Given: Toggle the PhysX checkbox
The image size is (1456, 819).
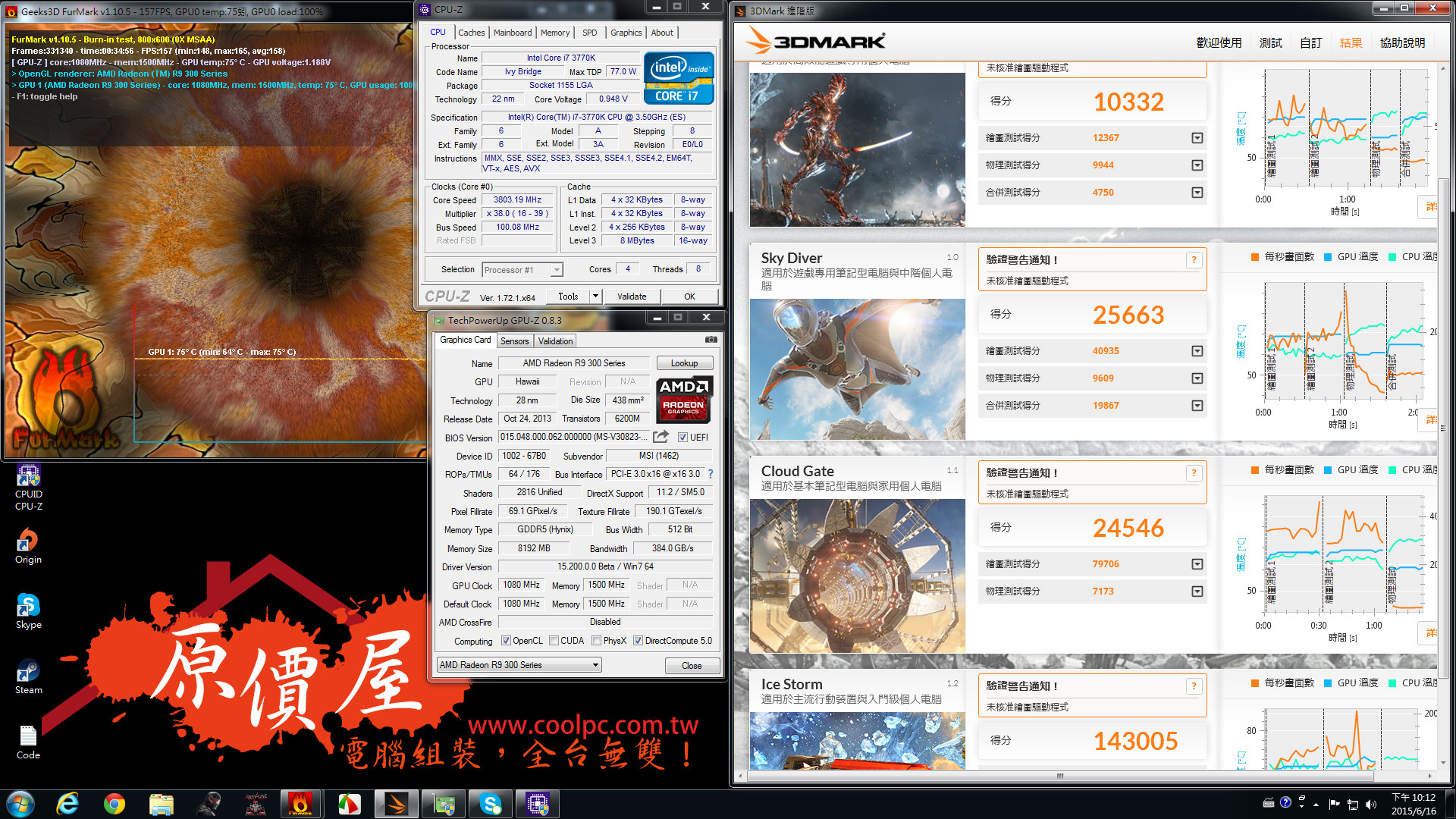Looking at the screenshot, I should (x=596, y=641).
